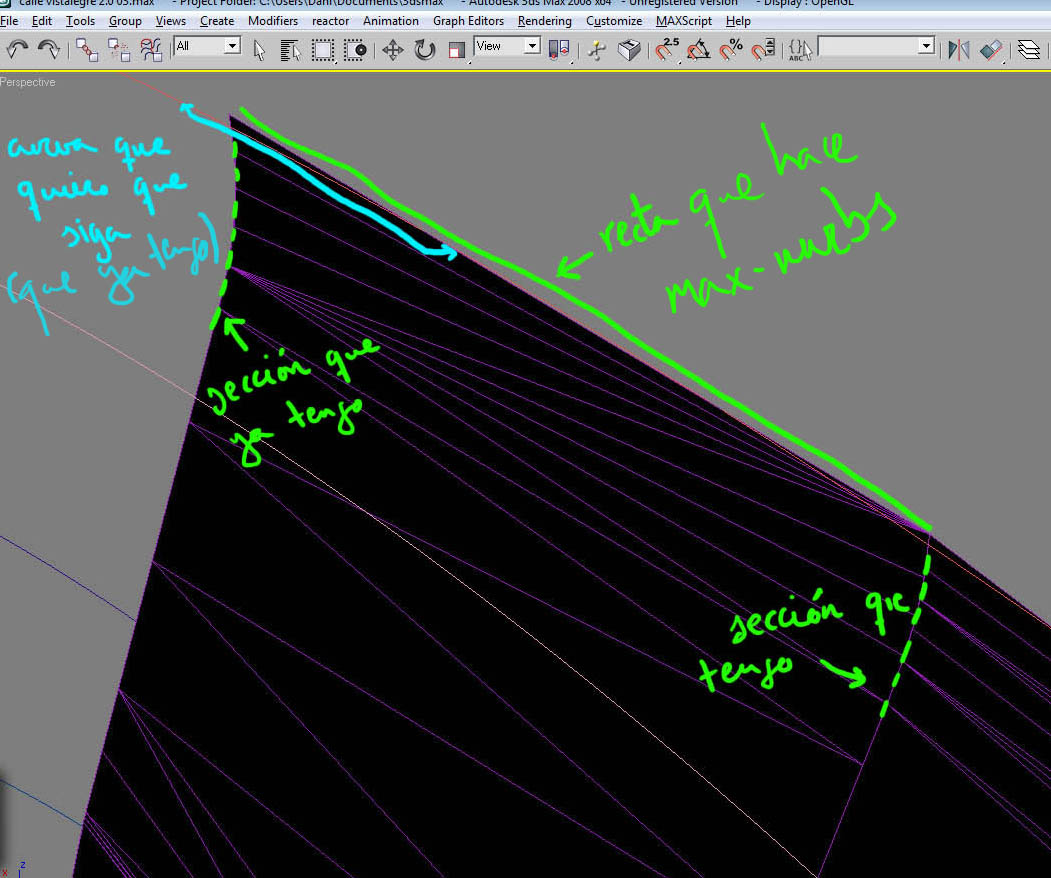Click the Unlink Selection icon
The height and width of the screenshot is (878, 1051).
coord(119,50)
